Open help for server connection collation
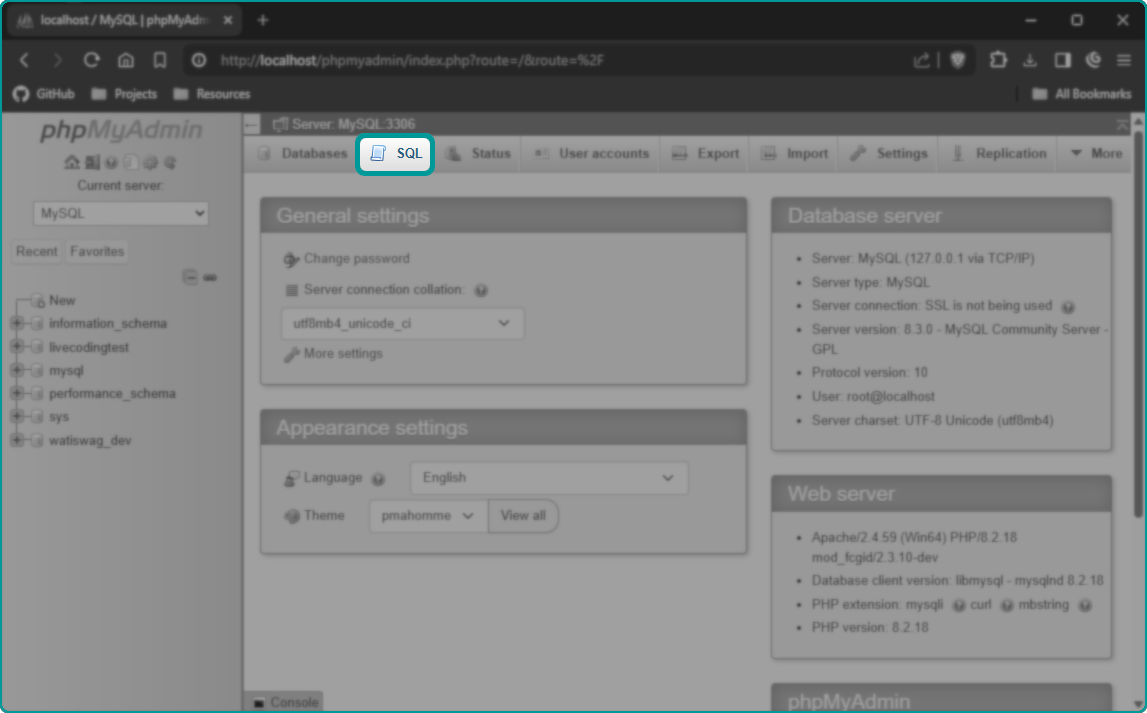Viewport: 1147px width, 713px height. 481,290
